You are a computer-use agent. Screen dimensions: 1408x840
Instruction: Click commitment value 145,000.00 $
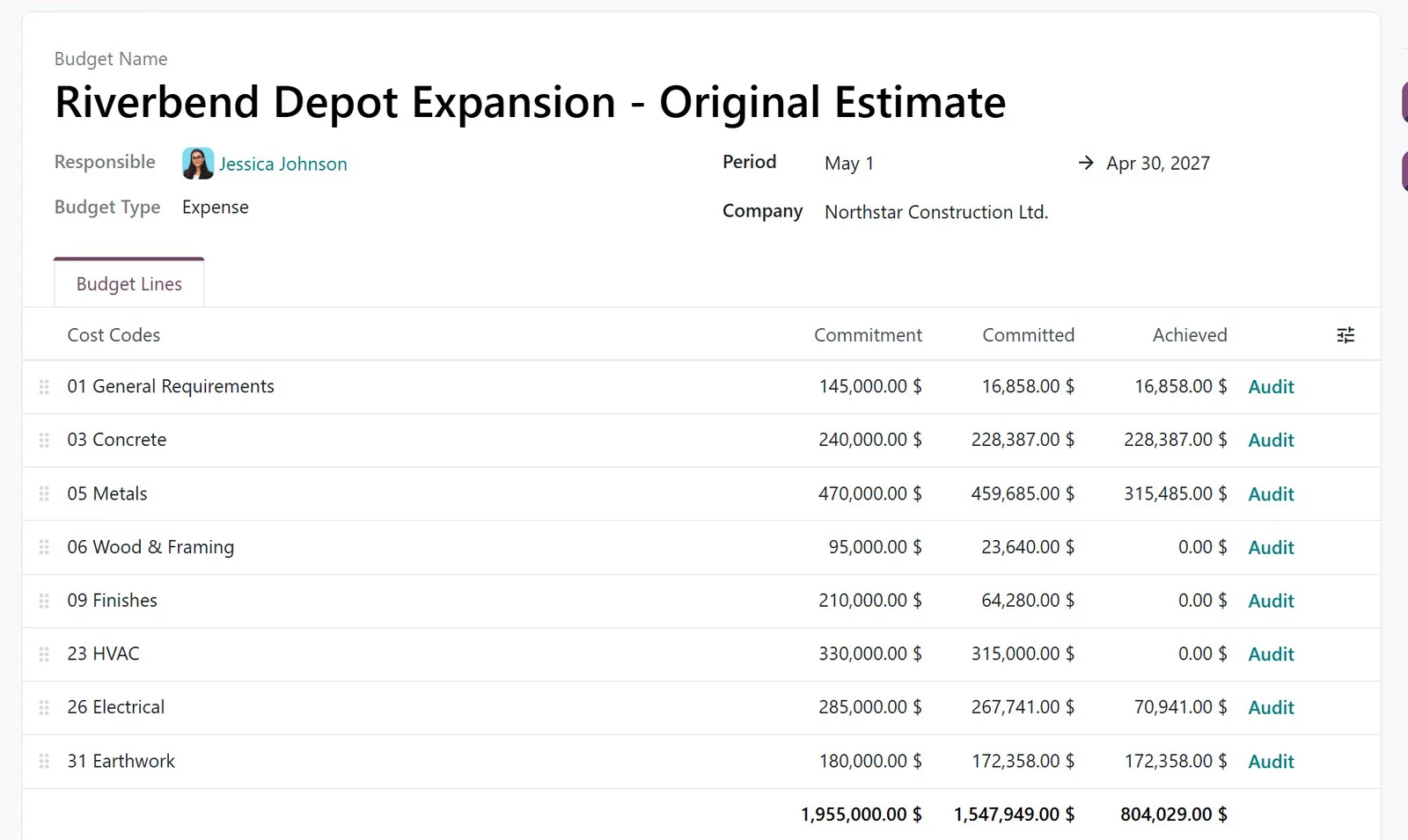pos(870,387)
